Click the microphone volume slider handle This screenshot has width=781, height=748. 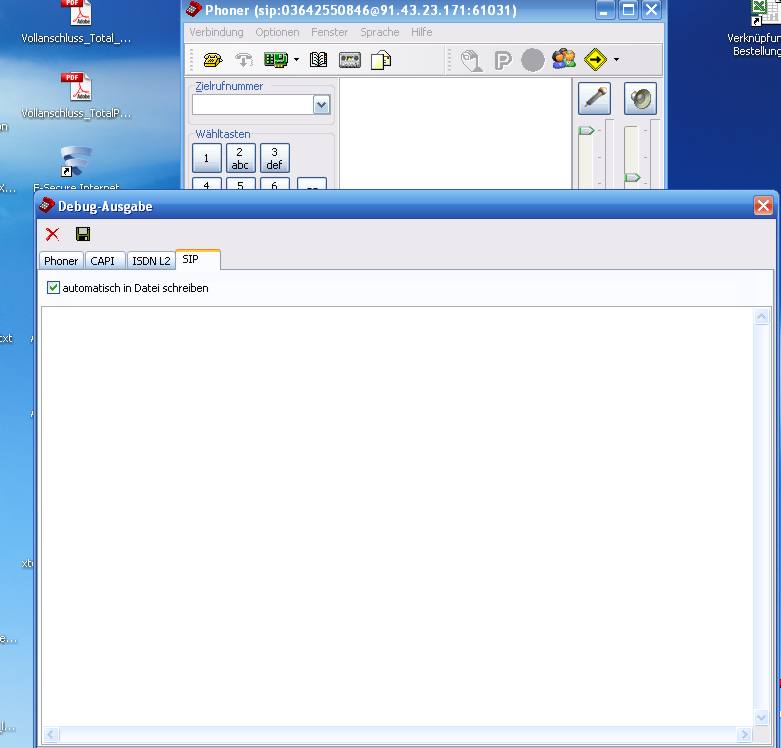pyautogui.click(x=586, y=130)
